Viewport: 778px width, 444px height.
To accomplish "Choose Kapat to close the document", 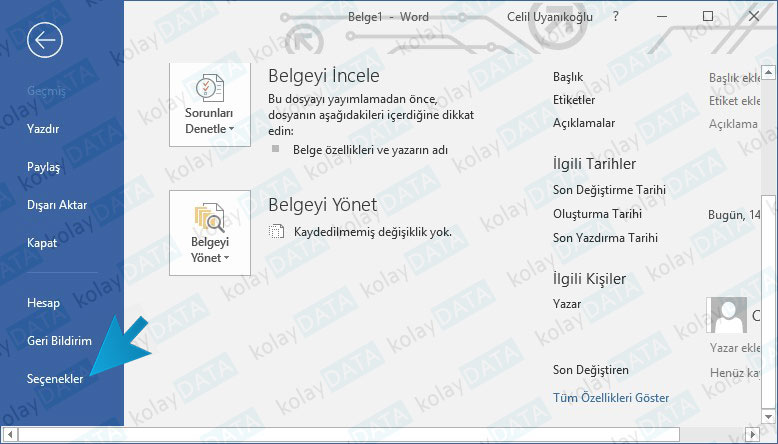I will click(42, 243).
